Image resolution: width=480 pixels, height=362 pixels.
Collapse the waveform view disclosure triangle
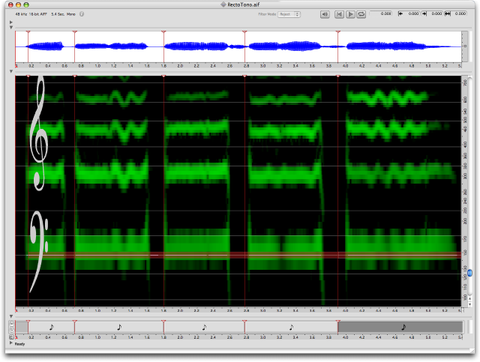coord(11,27)
